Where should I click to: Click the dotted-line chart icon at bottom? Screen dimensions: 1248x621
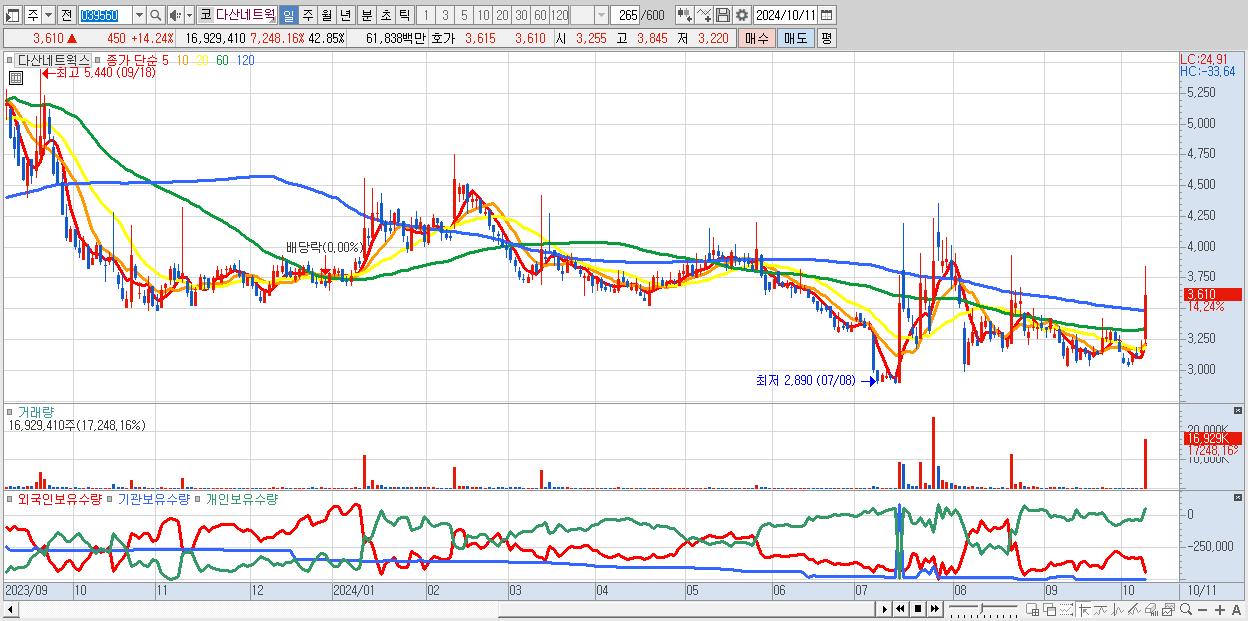[1066, 609]
